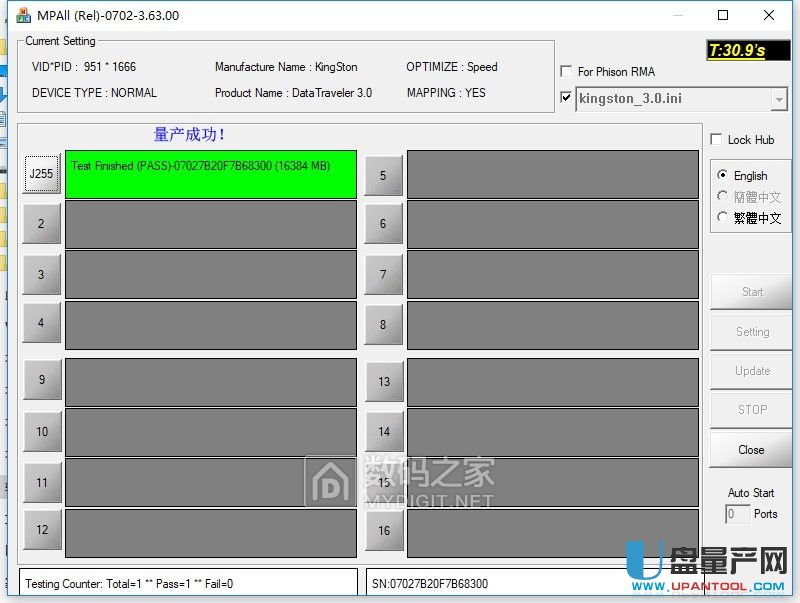Viewport: 800px width, 603px height.
Task: Open the Setting panel
Action: [x=750, y=331]
